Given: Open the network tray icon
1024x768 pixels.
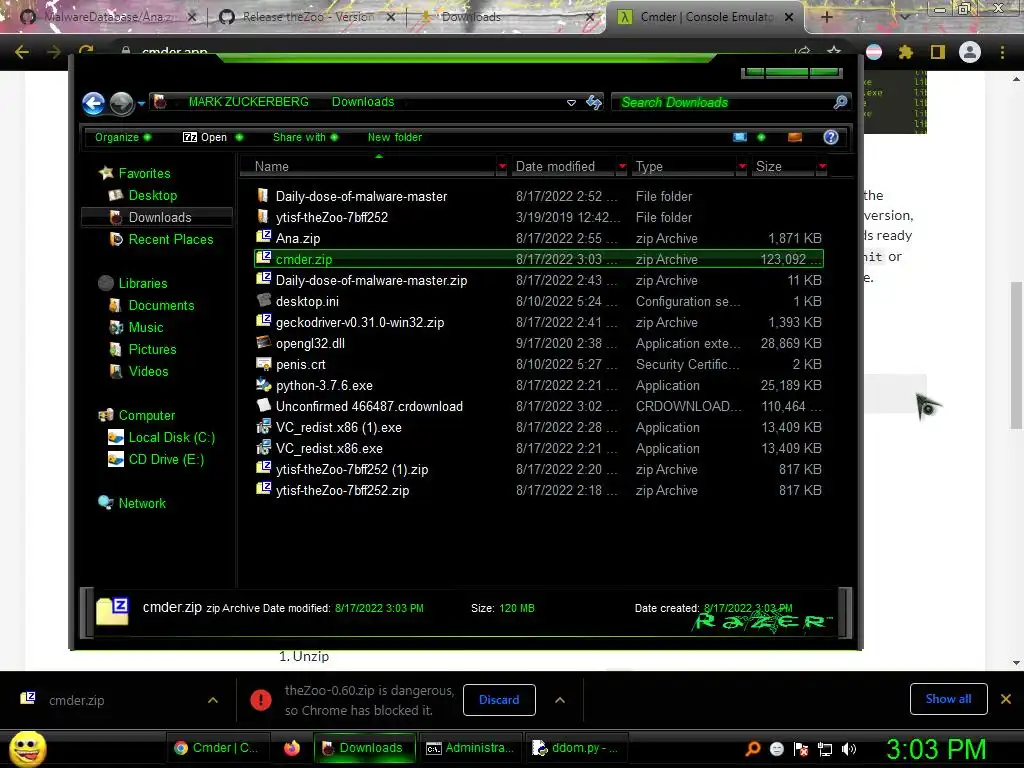Looking at the screenshot, I should point(825,749).
